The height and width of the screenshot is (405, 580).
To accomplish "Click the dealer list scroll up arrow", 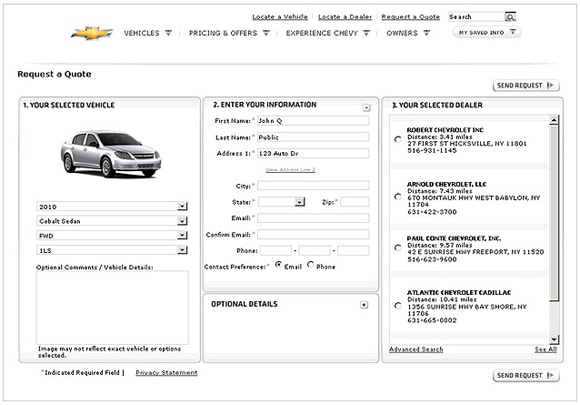I will click(554, 120).
